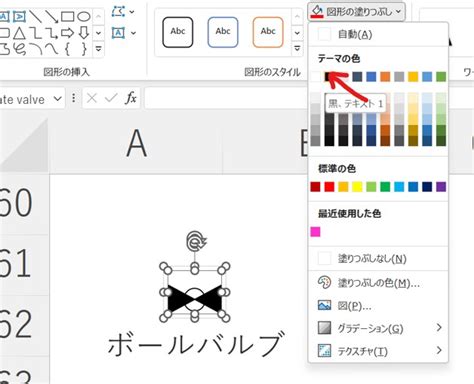Viewport: 474px width, 384px height.
Task: Click into the formula bar input
Action: coord(227,98)
